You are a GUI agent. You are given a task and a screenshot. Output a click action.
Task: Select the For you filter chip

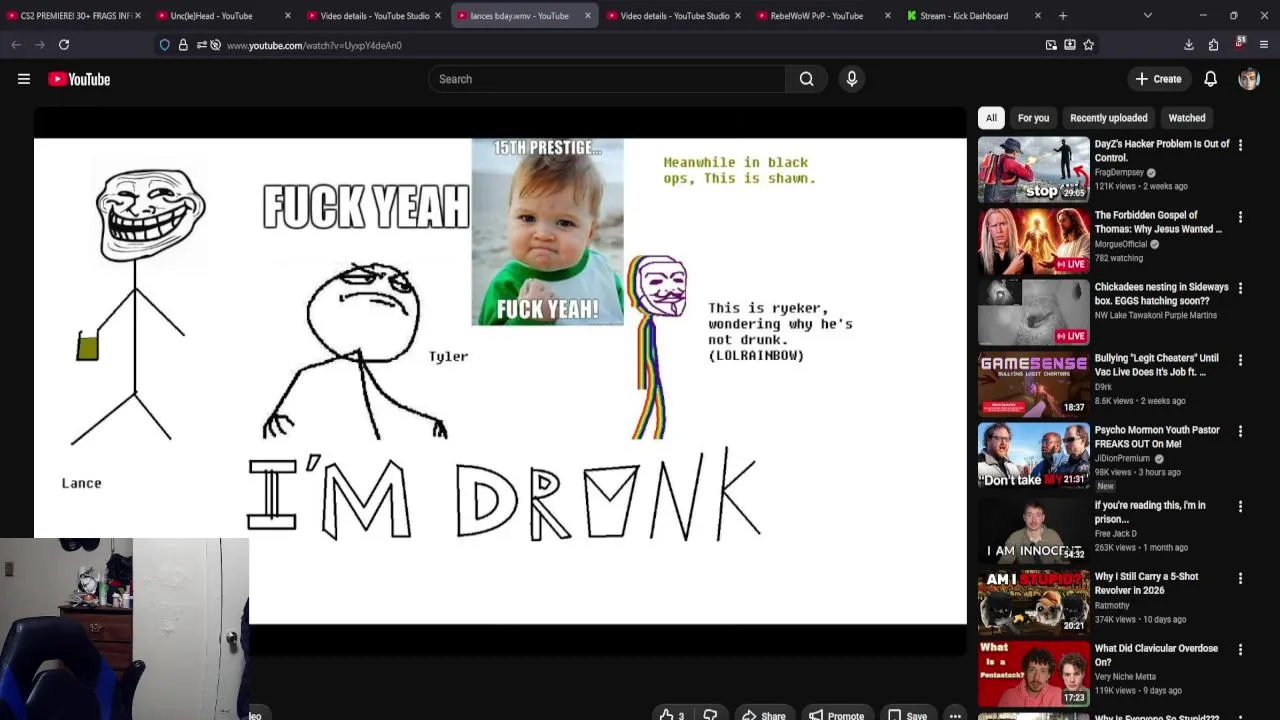pos(1033,118)
